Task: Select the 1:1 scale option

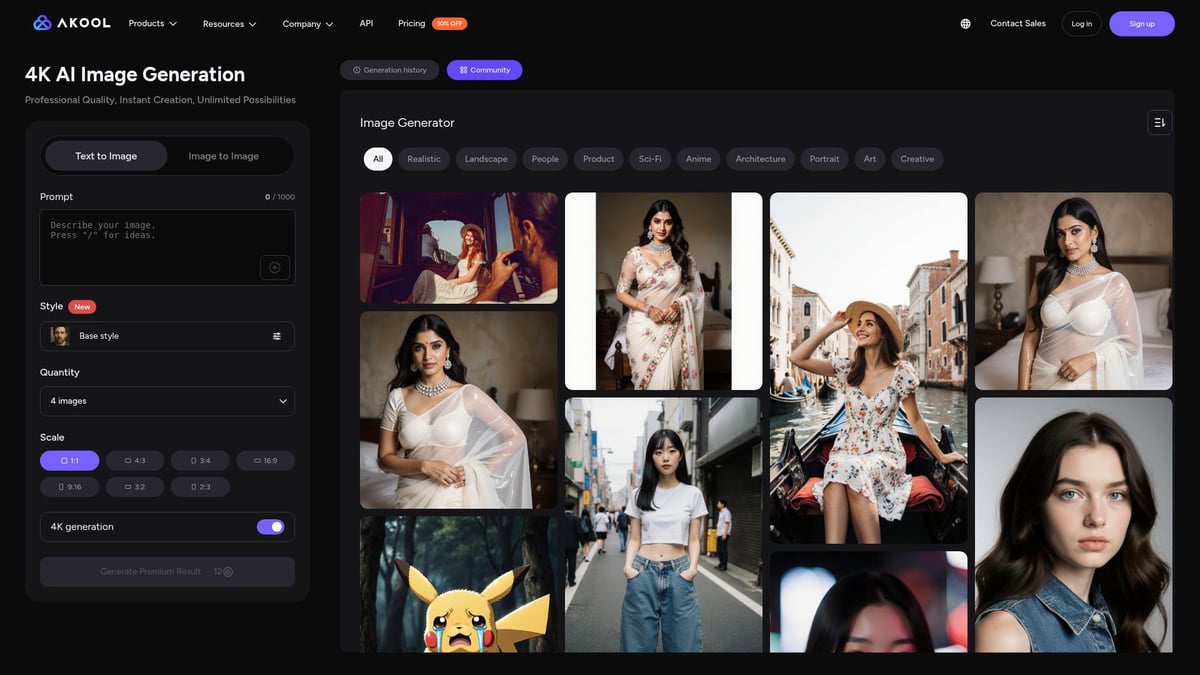Action: pos(70,461)
